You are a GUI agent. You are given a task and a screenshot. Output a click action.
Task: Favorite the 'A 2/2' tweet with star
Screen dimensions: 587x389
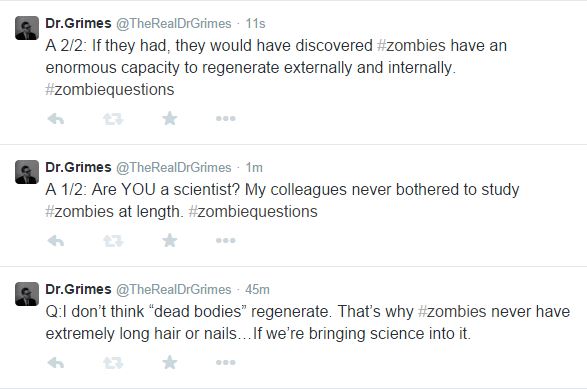coord(170,118)
